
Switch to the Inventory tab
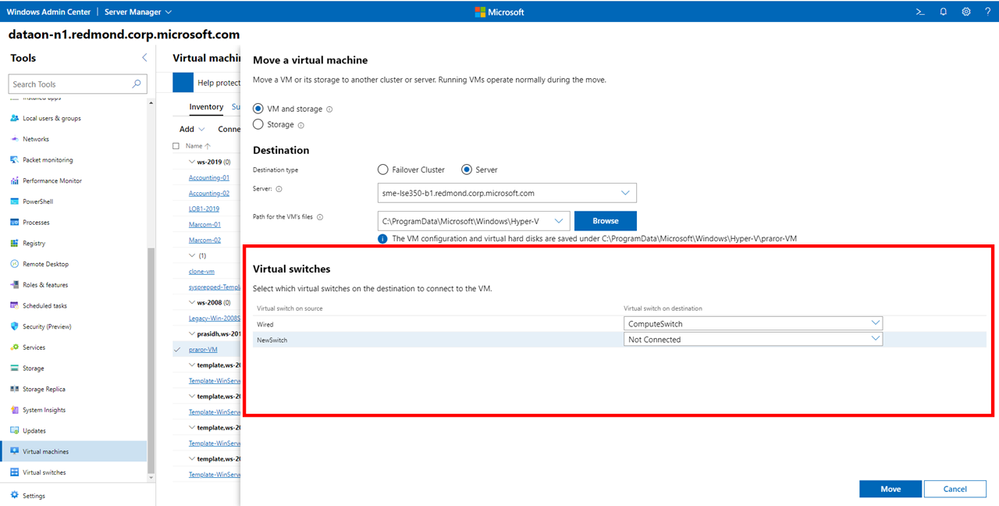(206, 107)
